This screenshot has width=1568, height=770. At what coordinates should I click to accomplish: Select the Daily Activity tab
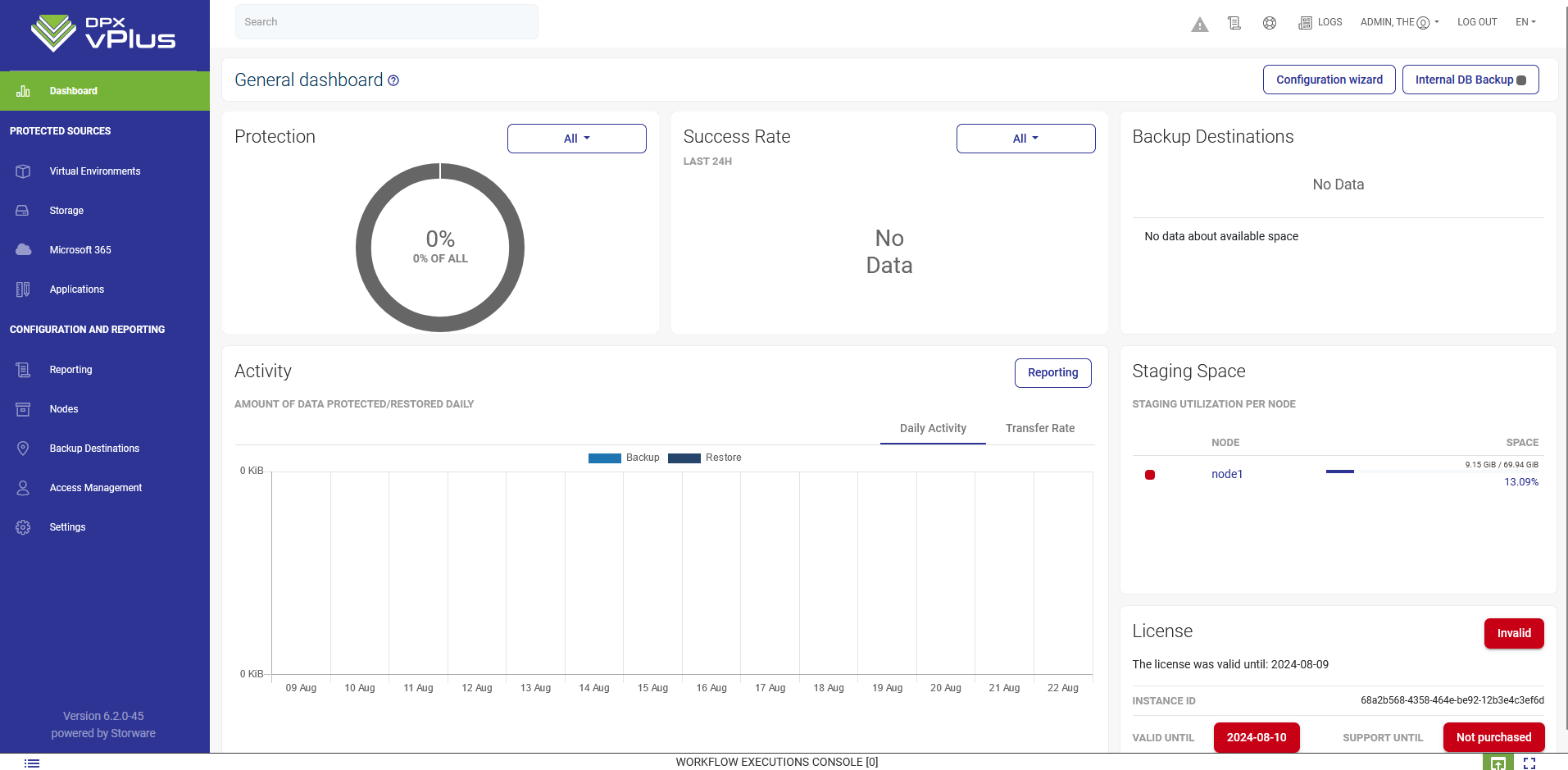click(x=933, y=428)
